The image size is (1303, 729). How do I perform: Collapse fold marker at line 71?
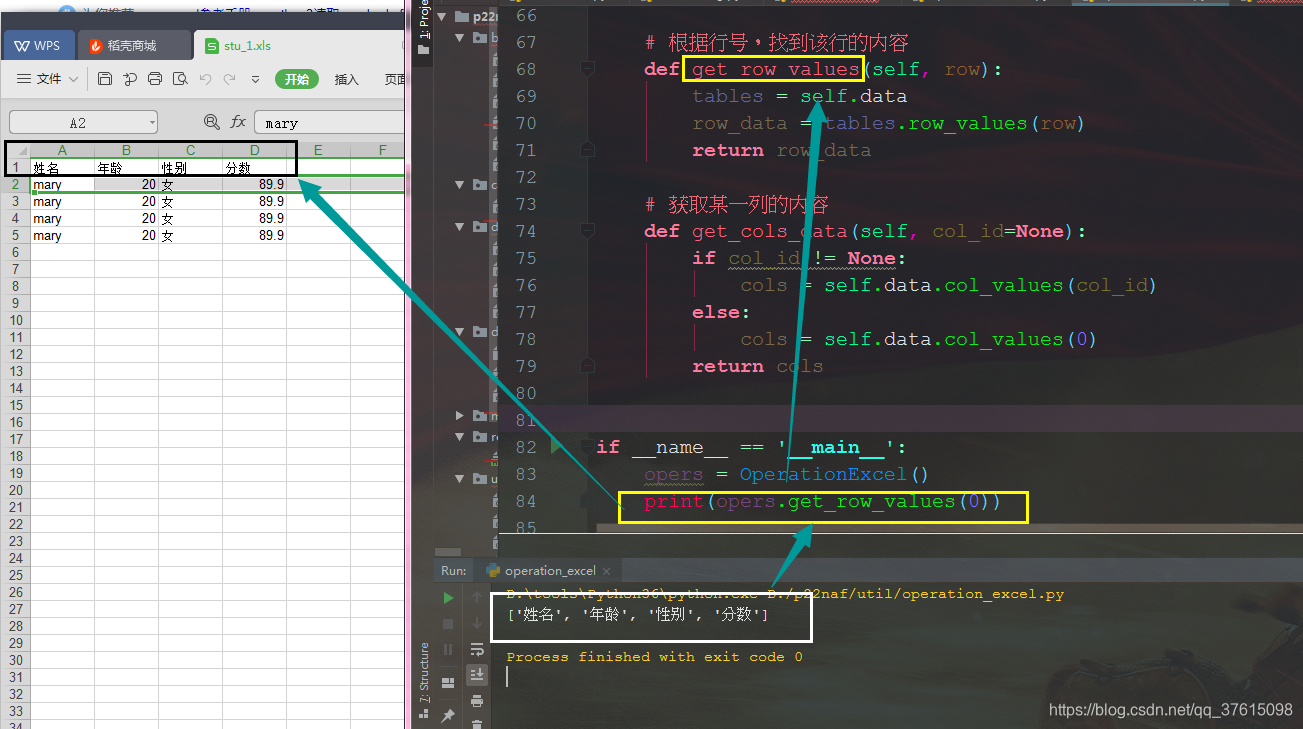coord(589,150)
